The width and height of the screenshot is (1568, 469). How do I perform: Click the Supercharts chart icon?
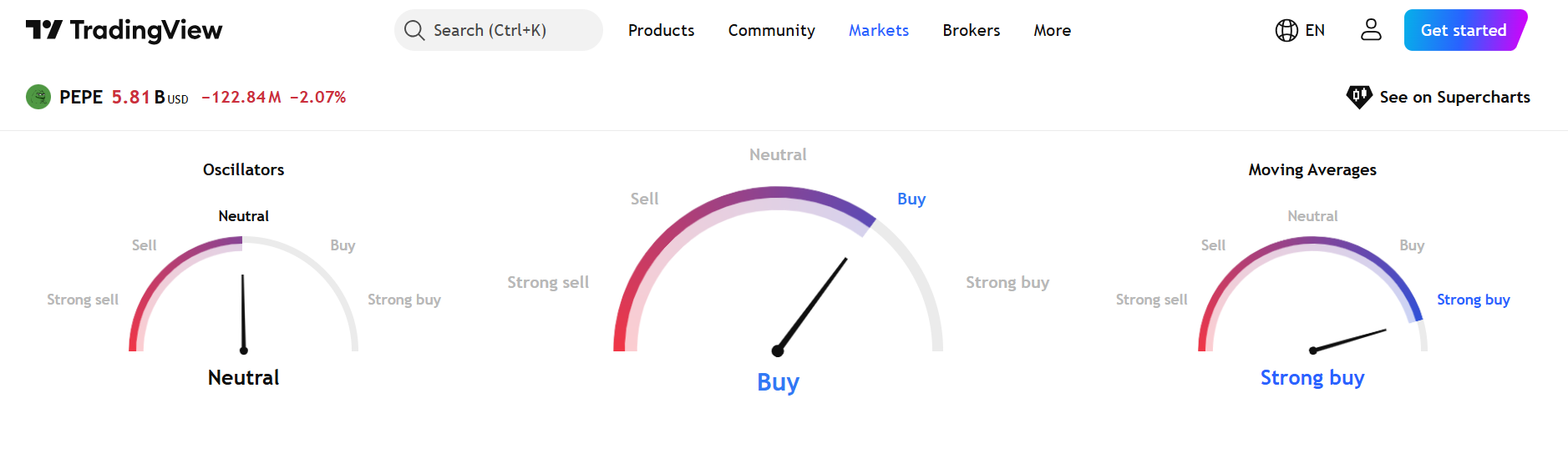(x=1359, y=97)
